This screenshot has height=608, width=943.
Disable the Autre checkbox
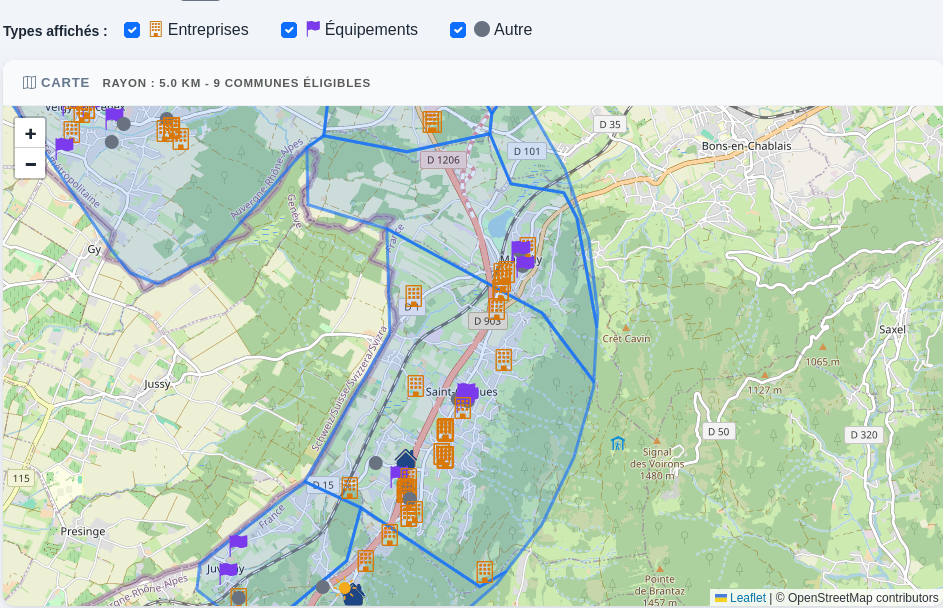pos(458,30)
